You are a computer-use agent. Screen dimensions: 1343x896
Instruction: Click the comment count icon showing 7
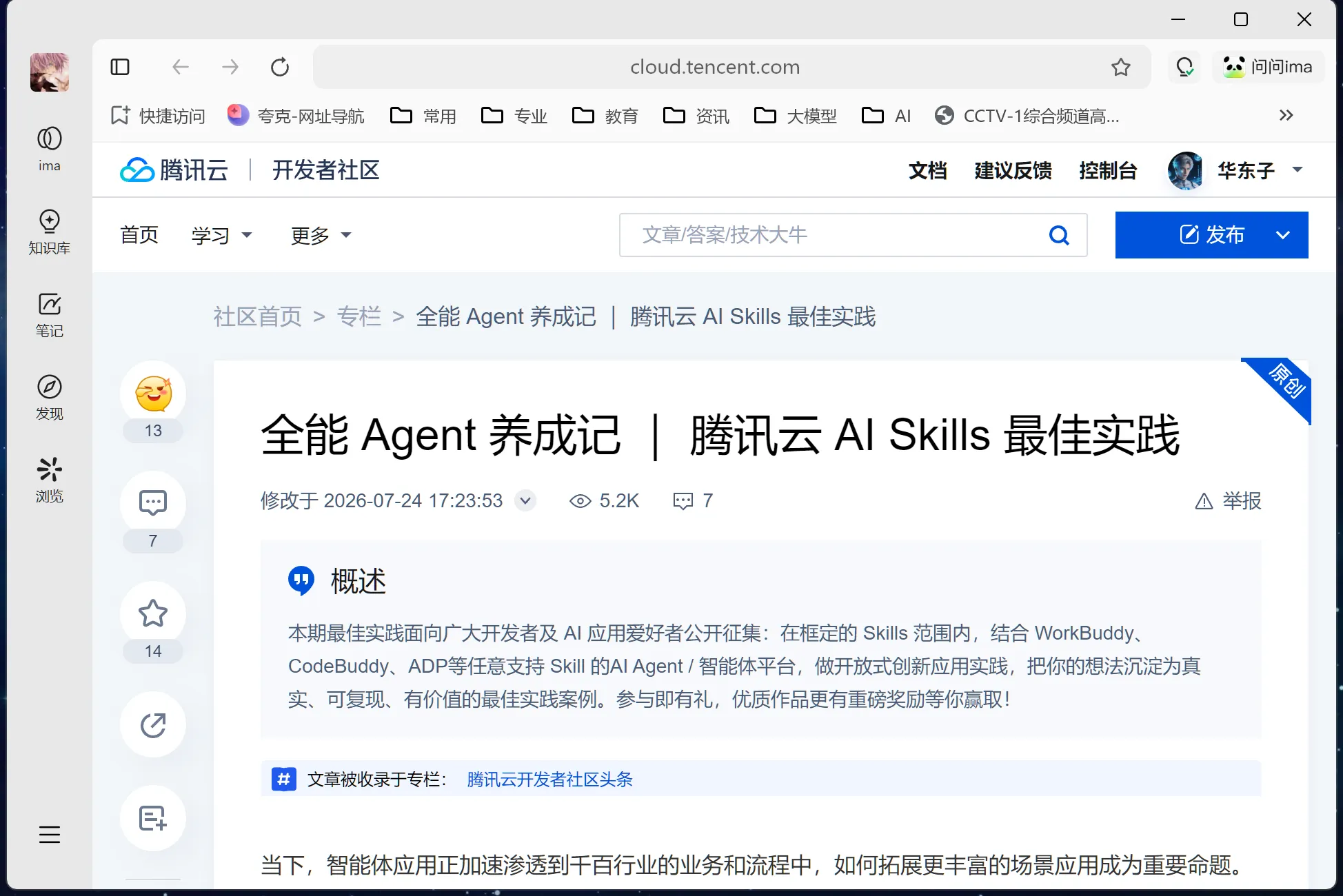(x=683, y=501)
